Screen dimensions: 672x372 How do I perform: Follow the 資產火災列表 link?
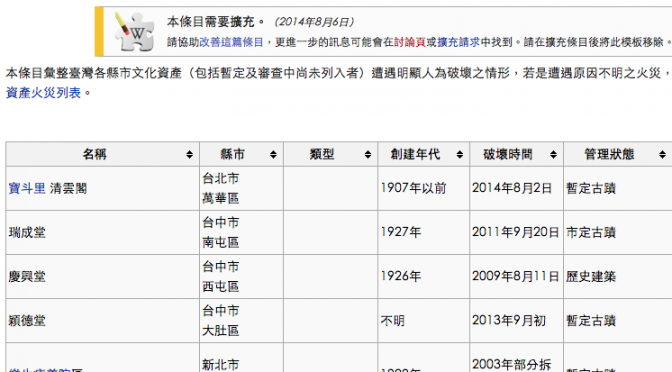pos(43,93)
